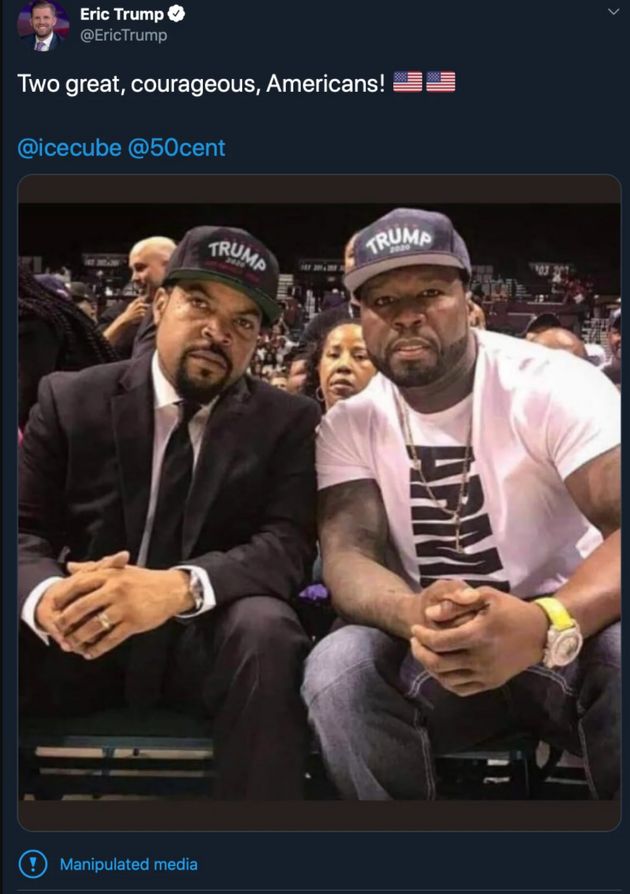Open the @EricTrump handle link

124,36
